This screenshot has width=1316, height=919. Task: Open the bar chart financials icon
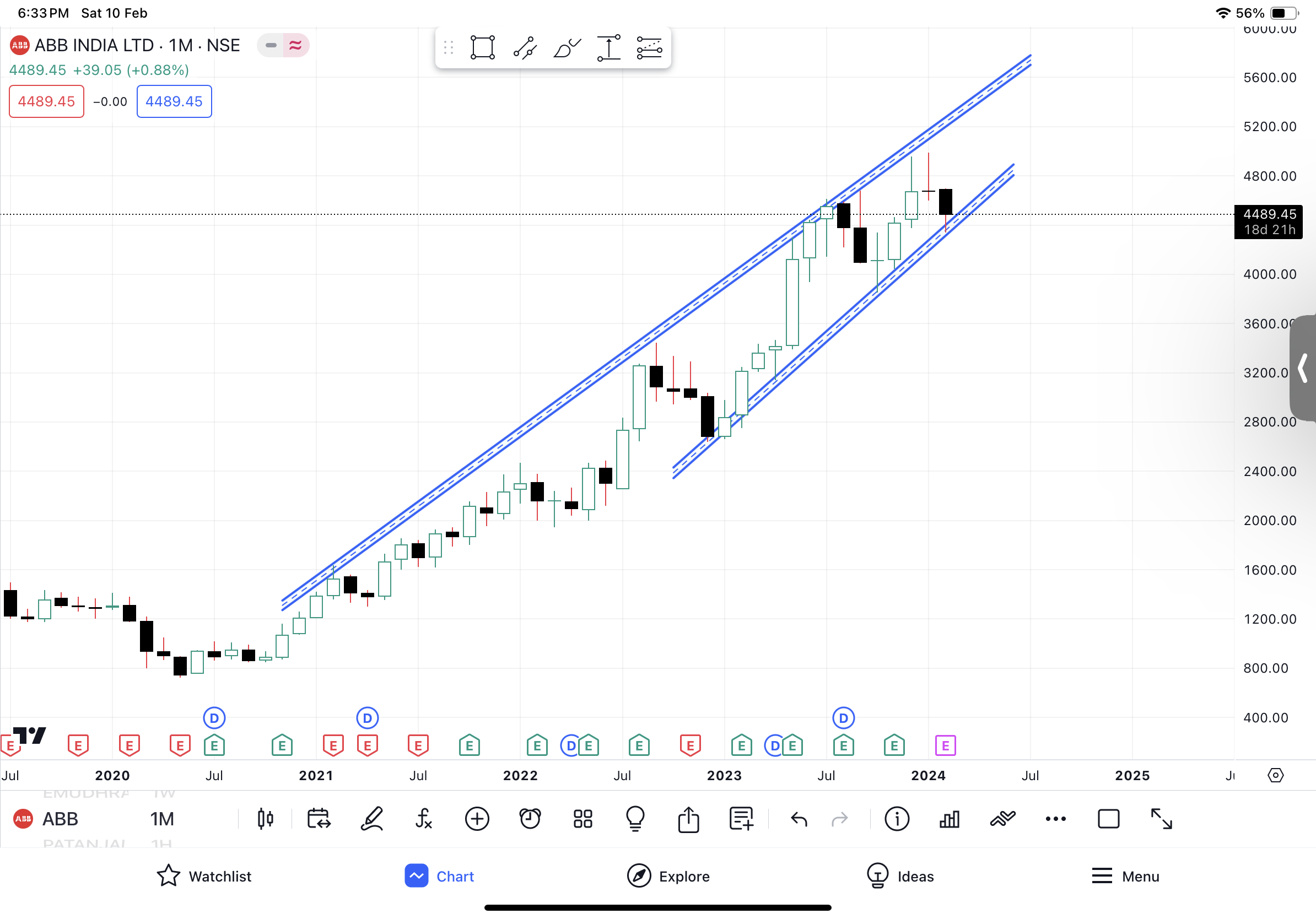950,819
